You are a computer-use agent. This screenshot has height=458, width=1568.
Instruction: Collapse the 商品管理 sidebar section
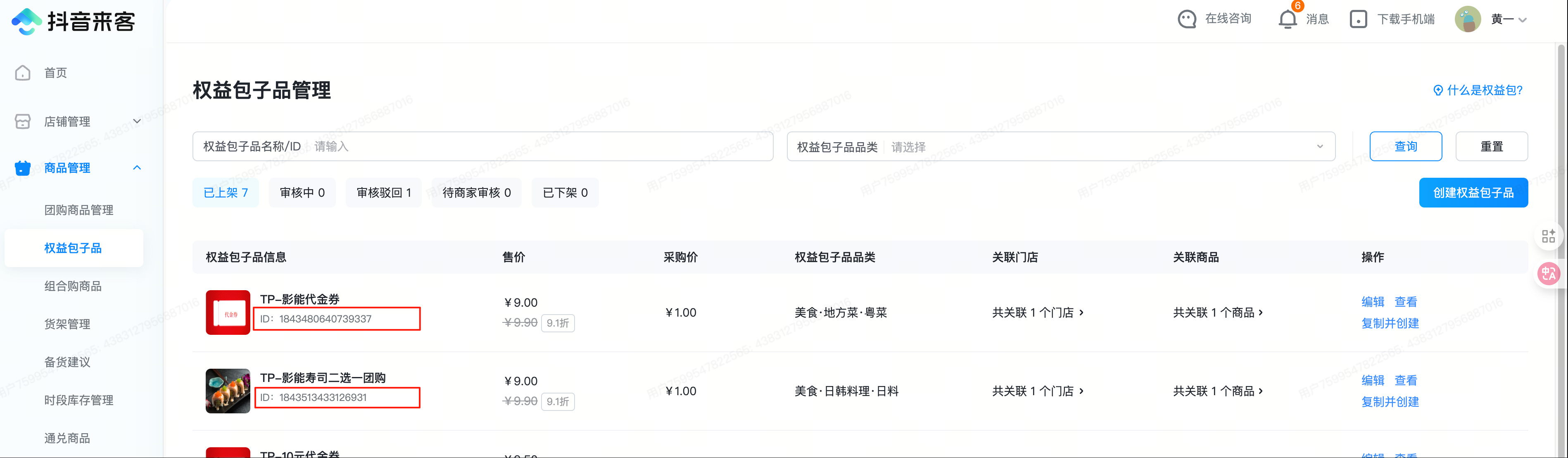(137, 167)
